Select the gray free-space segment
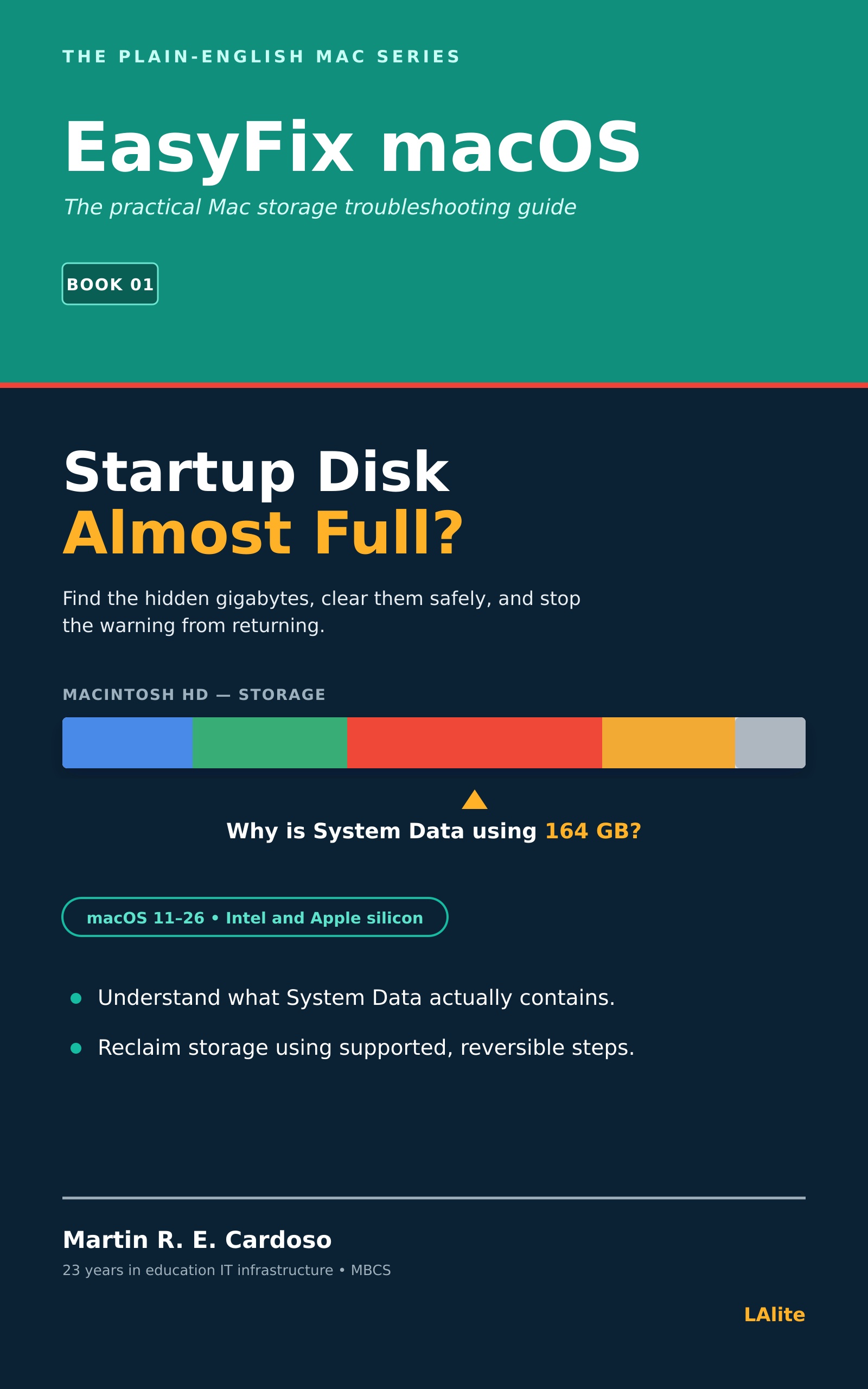Screen dimensions: 868x1389 pyautogui.click(x=770, y=742)
